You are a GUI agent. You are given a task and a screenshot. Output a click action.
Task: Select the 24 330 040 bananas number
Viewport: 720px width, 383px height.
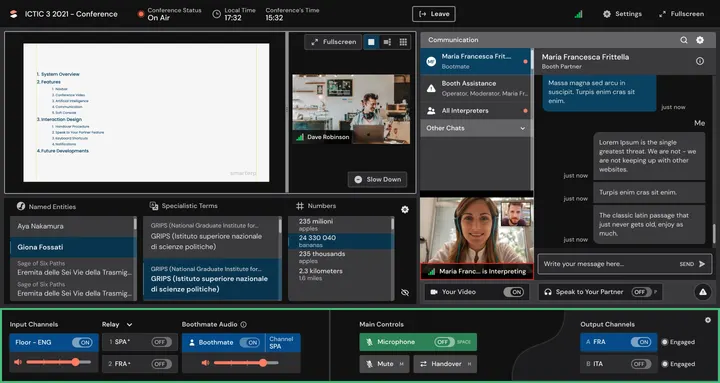click(x=340, y=241)
